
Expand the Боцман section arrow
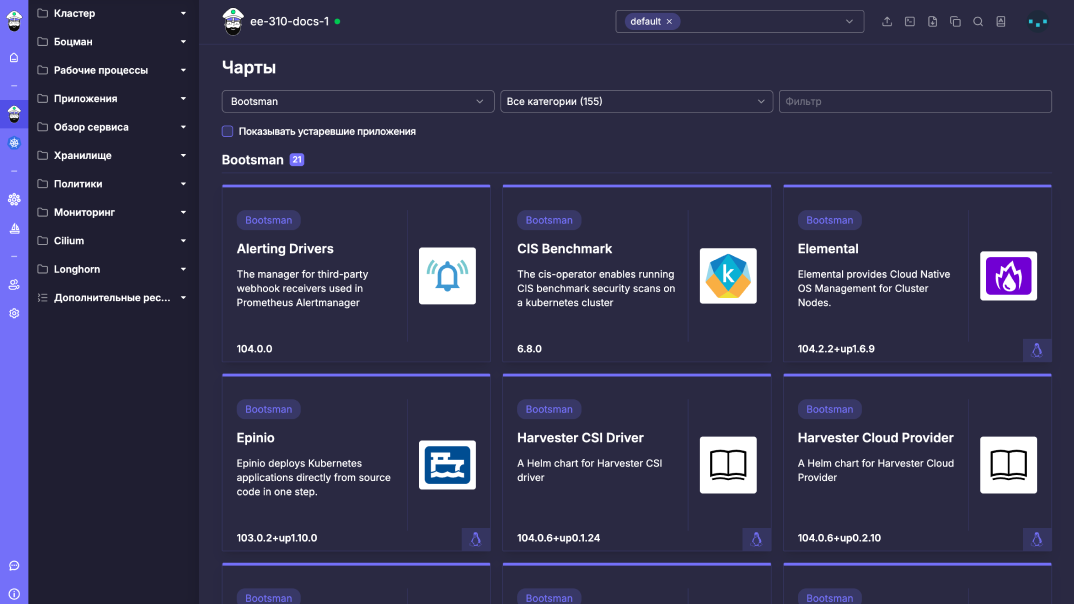point(183,42)
